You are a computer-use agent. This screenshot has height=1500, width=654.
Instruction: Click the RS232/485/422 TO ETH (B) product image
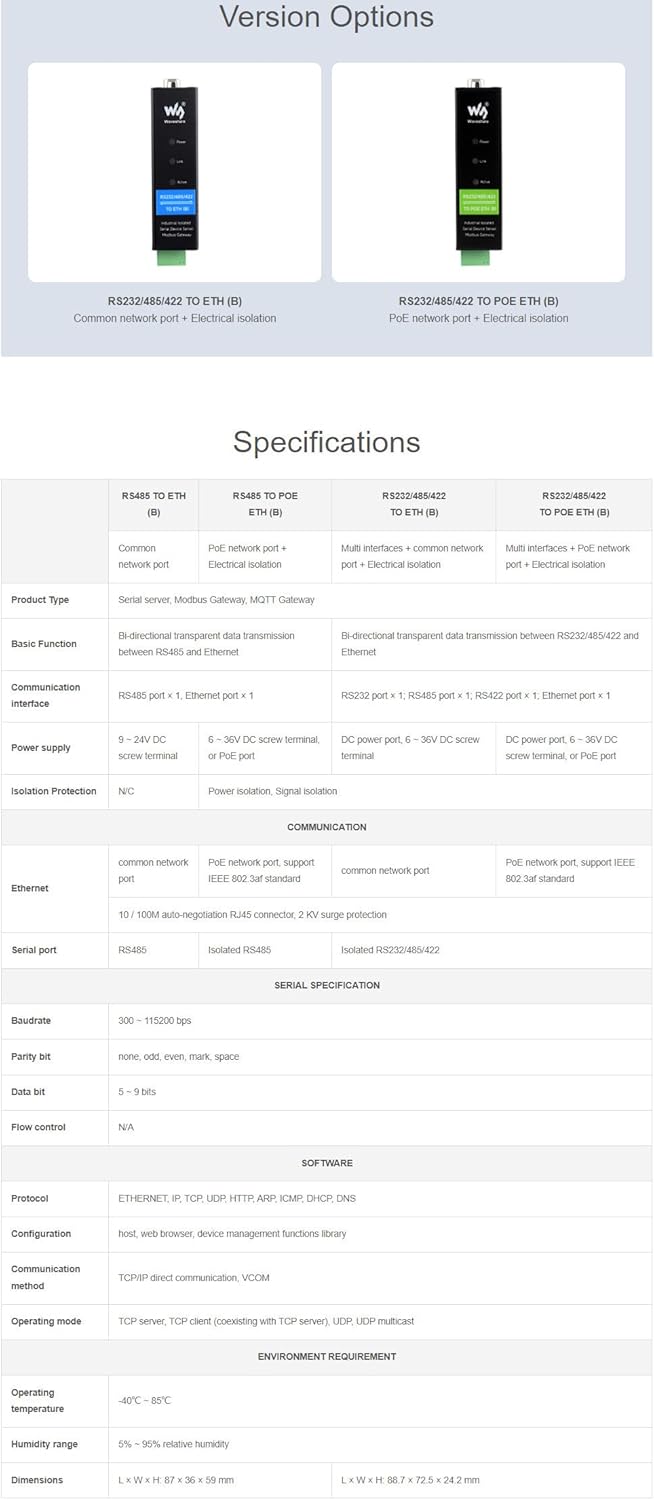174,172
